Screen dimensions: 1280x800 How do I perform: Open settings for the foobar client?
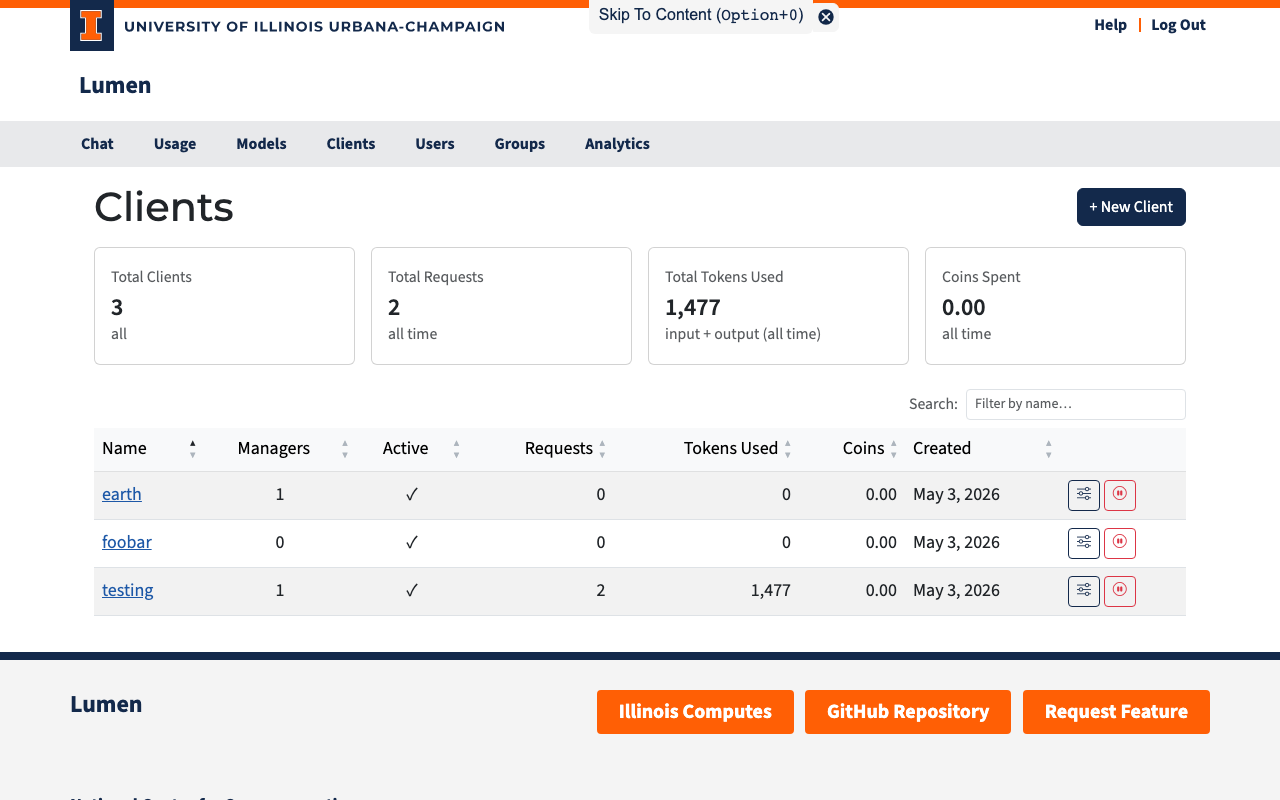[x=1084, y=543]
